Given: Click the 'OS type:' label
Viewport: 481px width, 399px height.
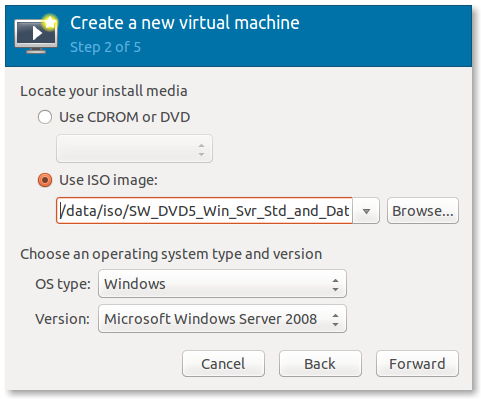Looking at the screenshot, I should click(x=63, y=284).
